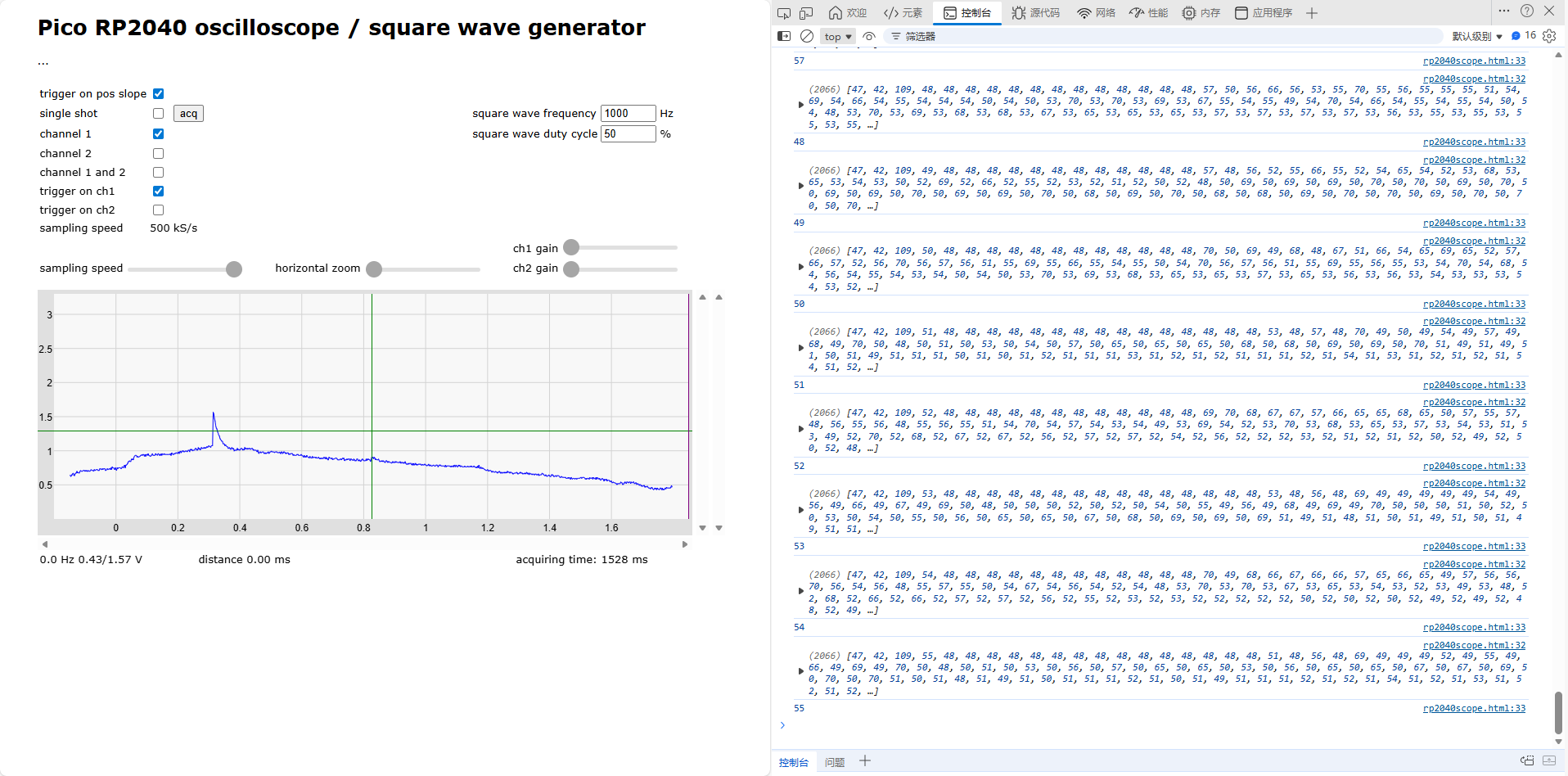Expand array starting 47, 42, 109, 54
Image resolution: width=1568 pixels, height=776 pixels.
point(801,591)
